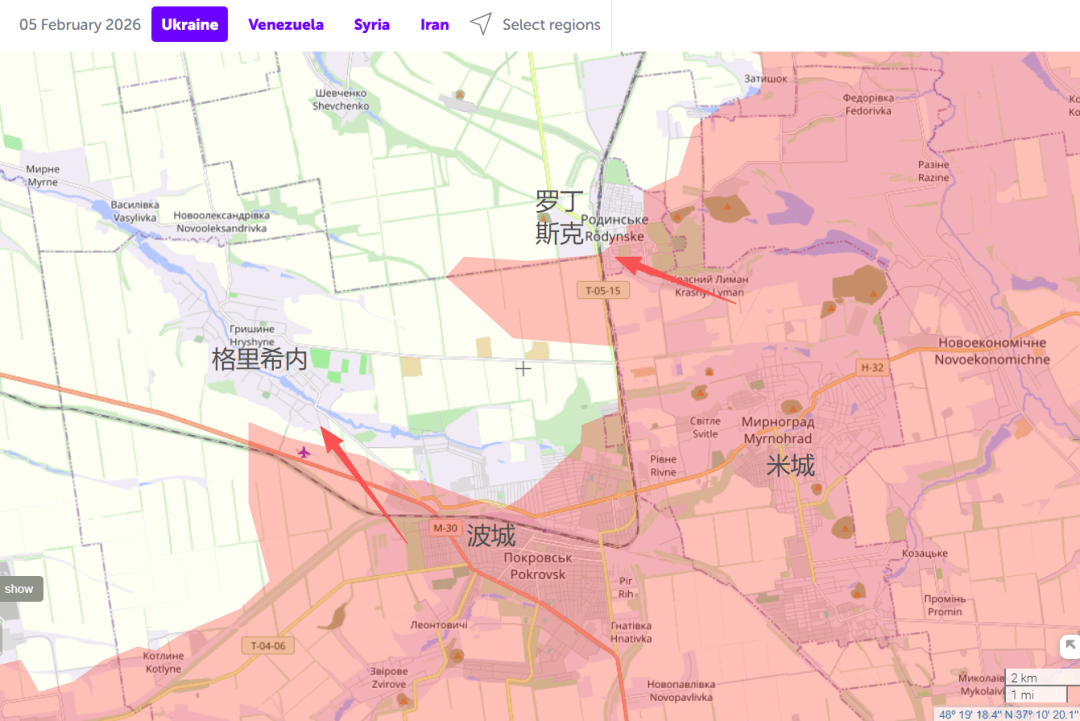Click the mine triangle icon near Shevchenko
1080x721 pixels.
459,95
